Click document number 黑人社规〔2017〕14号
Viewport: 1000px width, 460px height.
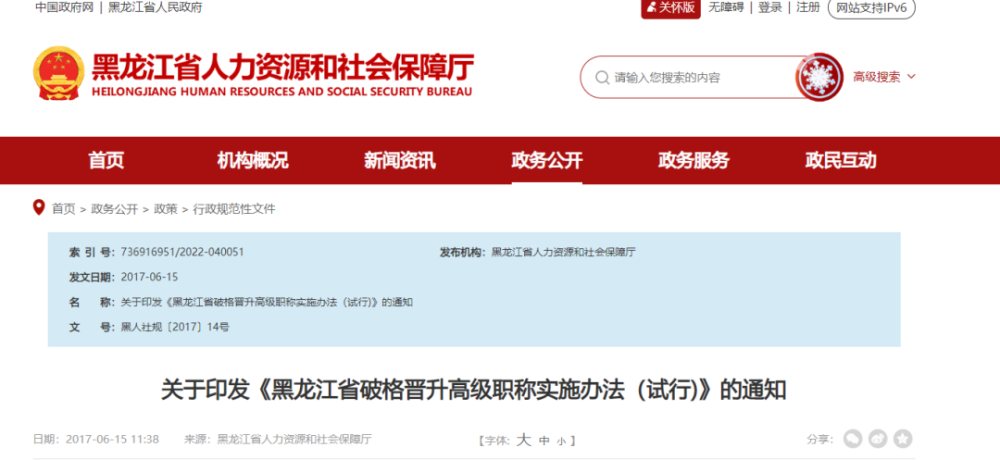(x=175, y=327)
